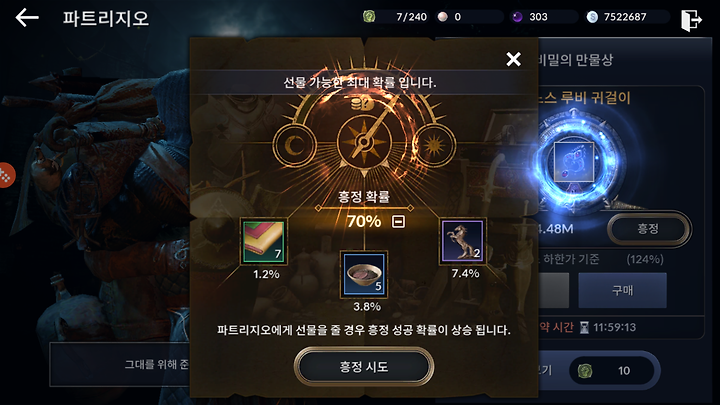Tap the refresh cost button showing 10
The height and width of the screenshot is (405, 720).
(x=612, y=370)
